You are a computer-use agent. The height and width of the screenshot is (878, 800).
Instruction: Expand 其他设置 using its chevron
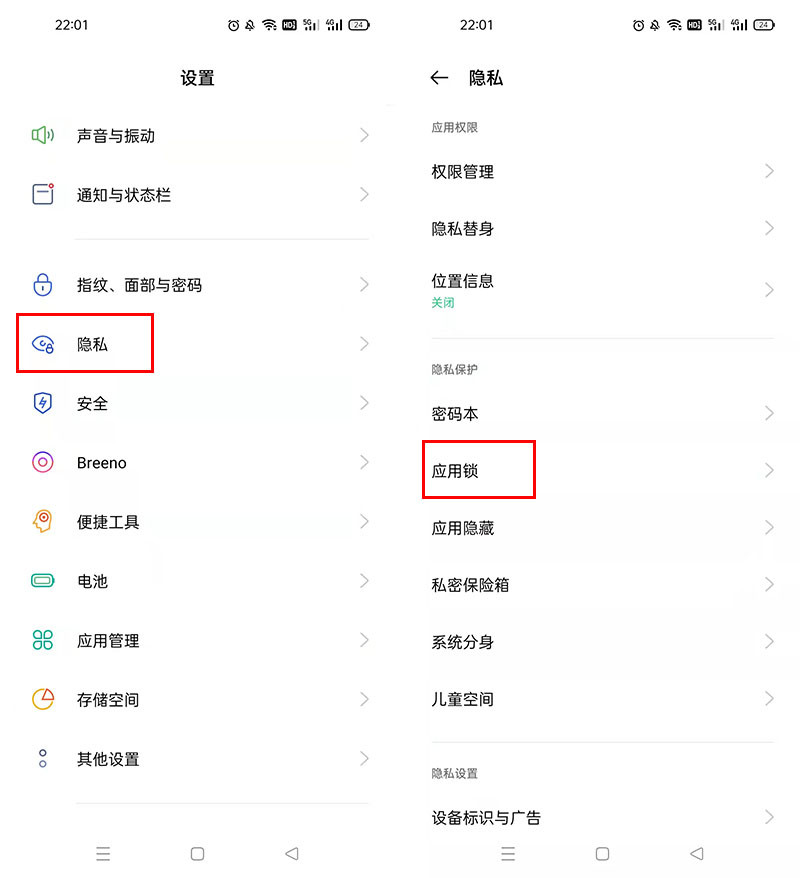click(x=364, y=759)
